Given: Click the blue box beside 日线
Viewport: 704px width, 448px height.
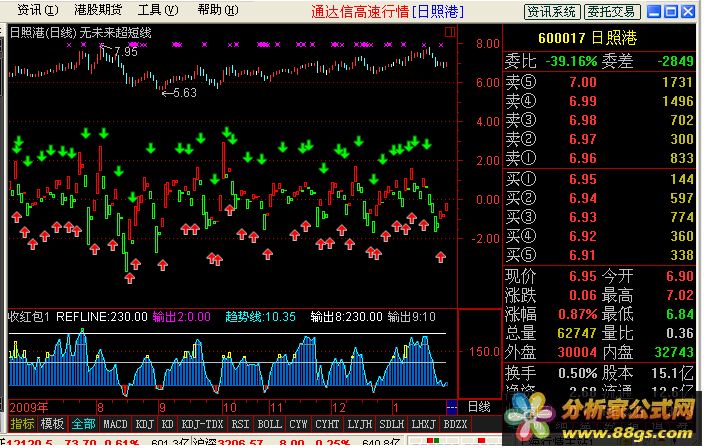Looking at the screenshot, I should (452, 407).
